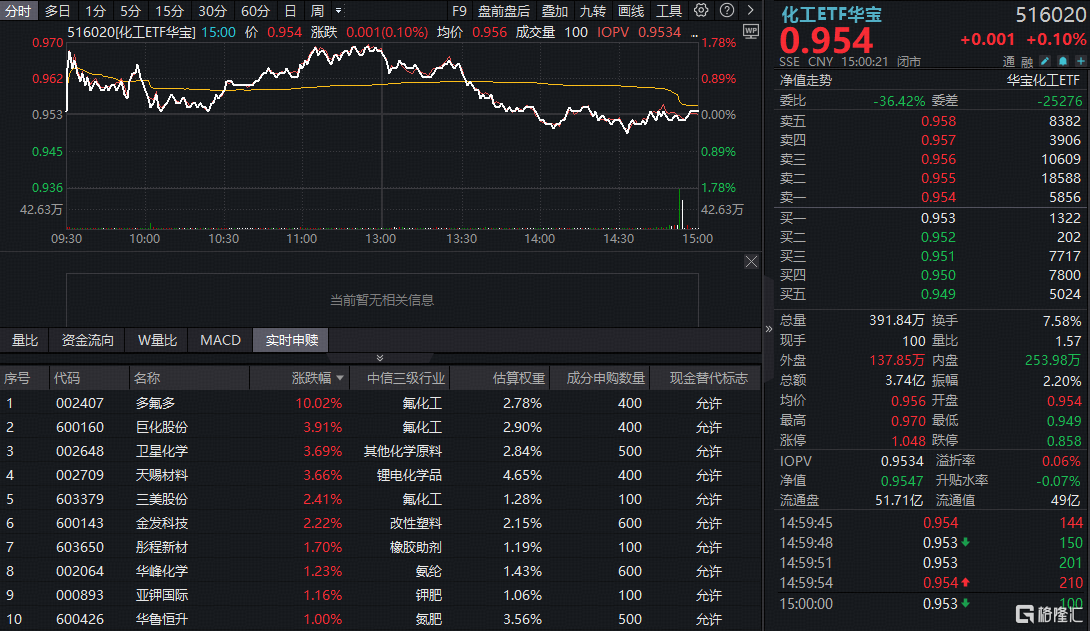This screenshot has width=1090, height=631.
Task: Click the 14:59:54 trade tick row
Action: [x=931, y=582]
